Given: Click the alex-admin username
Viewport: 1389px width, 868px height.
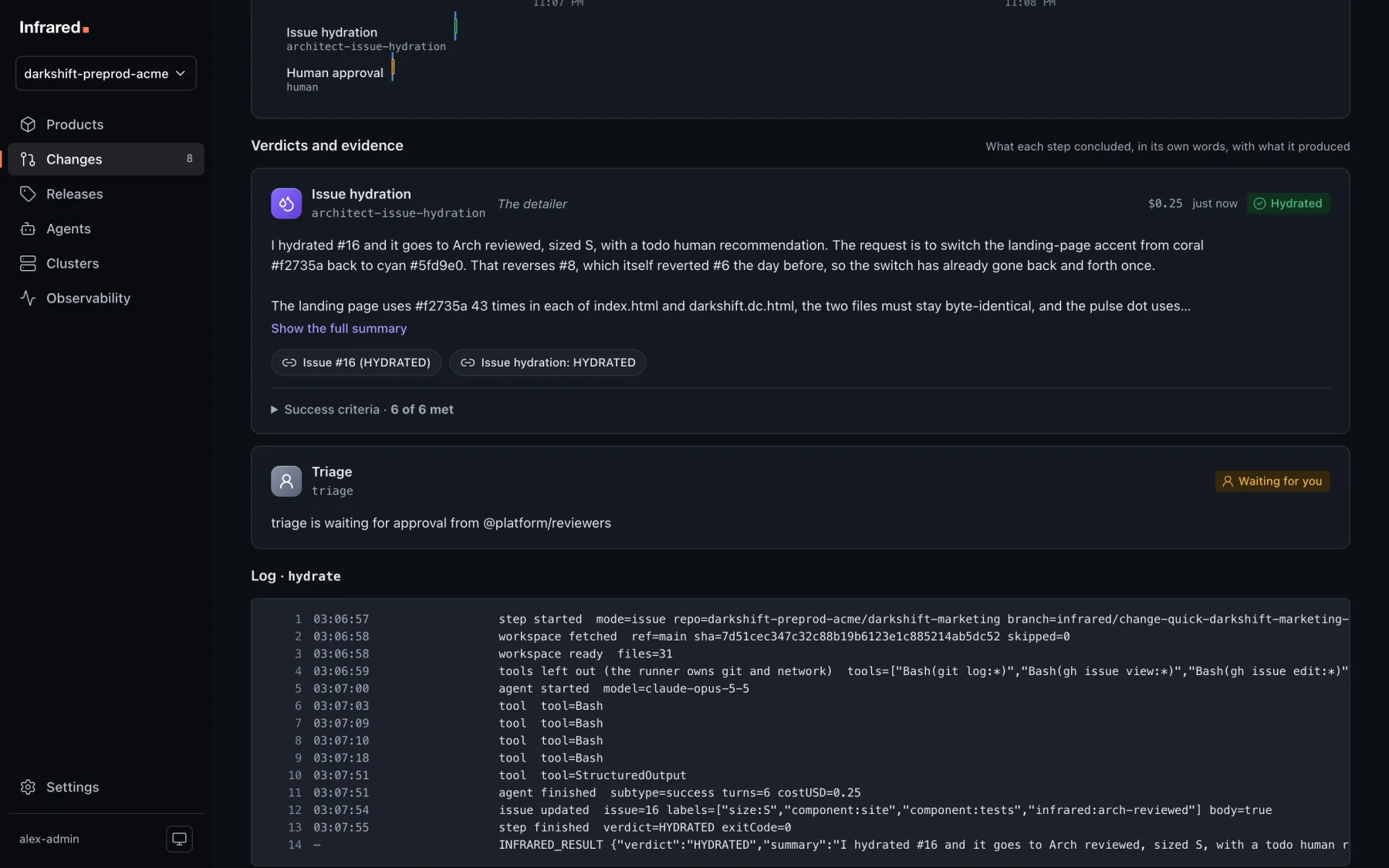Looking at the screenshot, I should coord(49,839).
